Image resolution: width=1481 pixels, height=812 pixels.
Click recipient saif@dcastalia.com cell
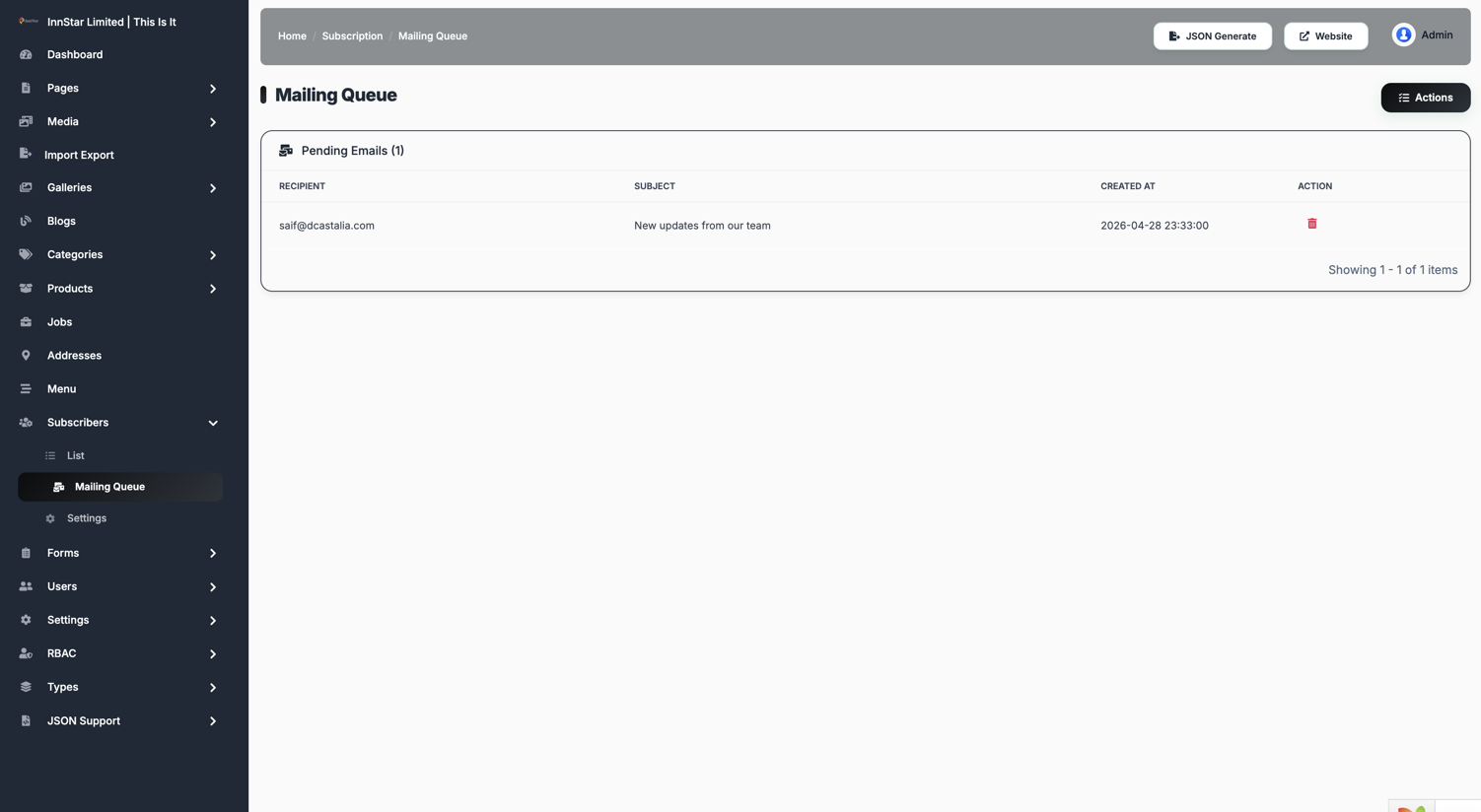326,226
